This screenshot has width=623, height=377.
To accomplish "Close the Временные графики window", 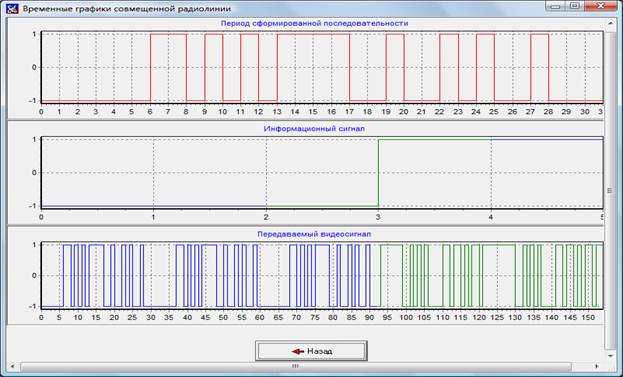I will pyautogui.click(x=601, y=6).
